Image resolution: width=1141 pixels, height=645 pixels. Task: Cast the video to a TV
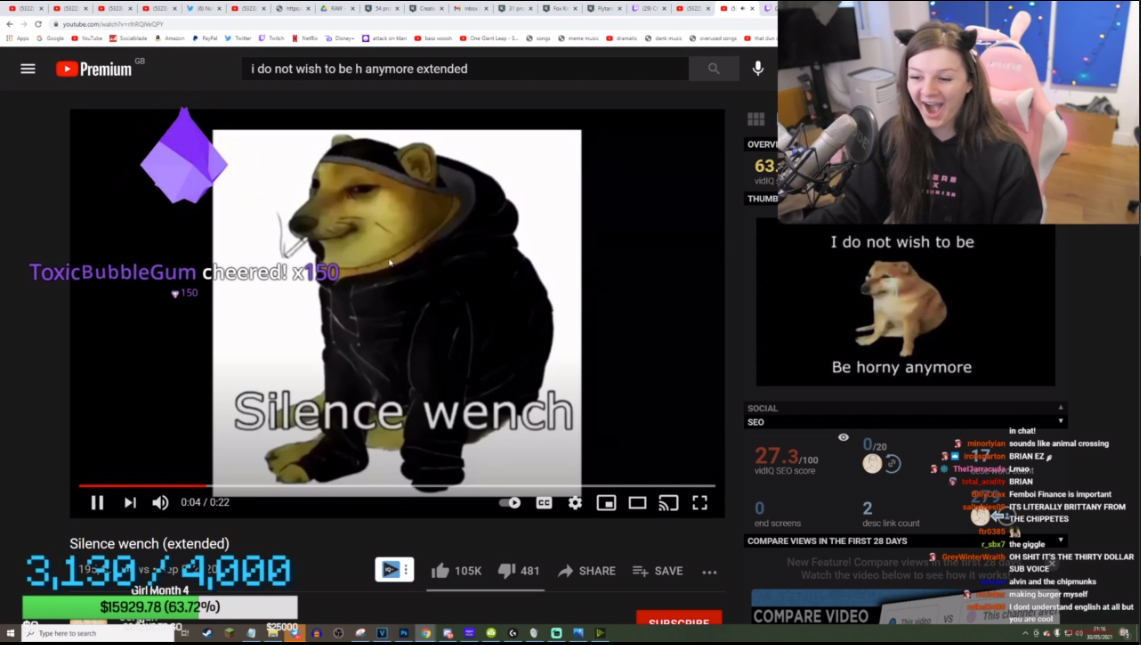(x=668, y=502)
